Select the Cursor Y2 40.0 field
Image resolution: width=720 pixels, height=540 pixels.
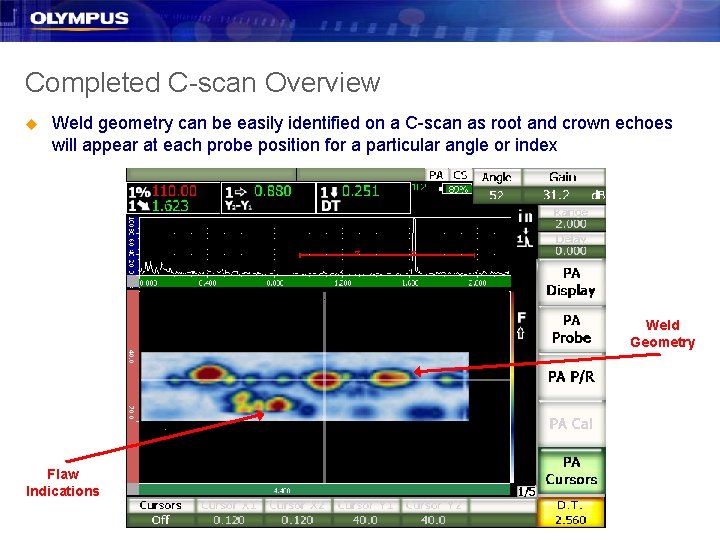click(433, 512)
